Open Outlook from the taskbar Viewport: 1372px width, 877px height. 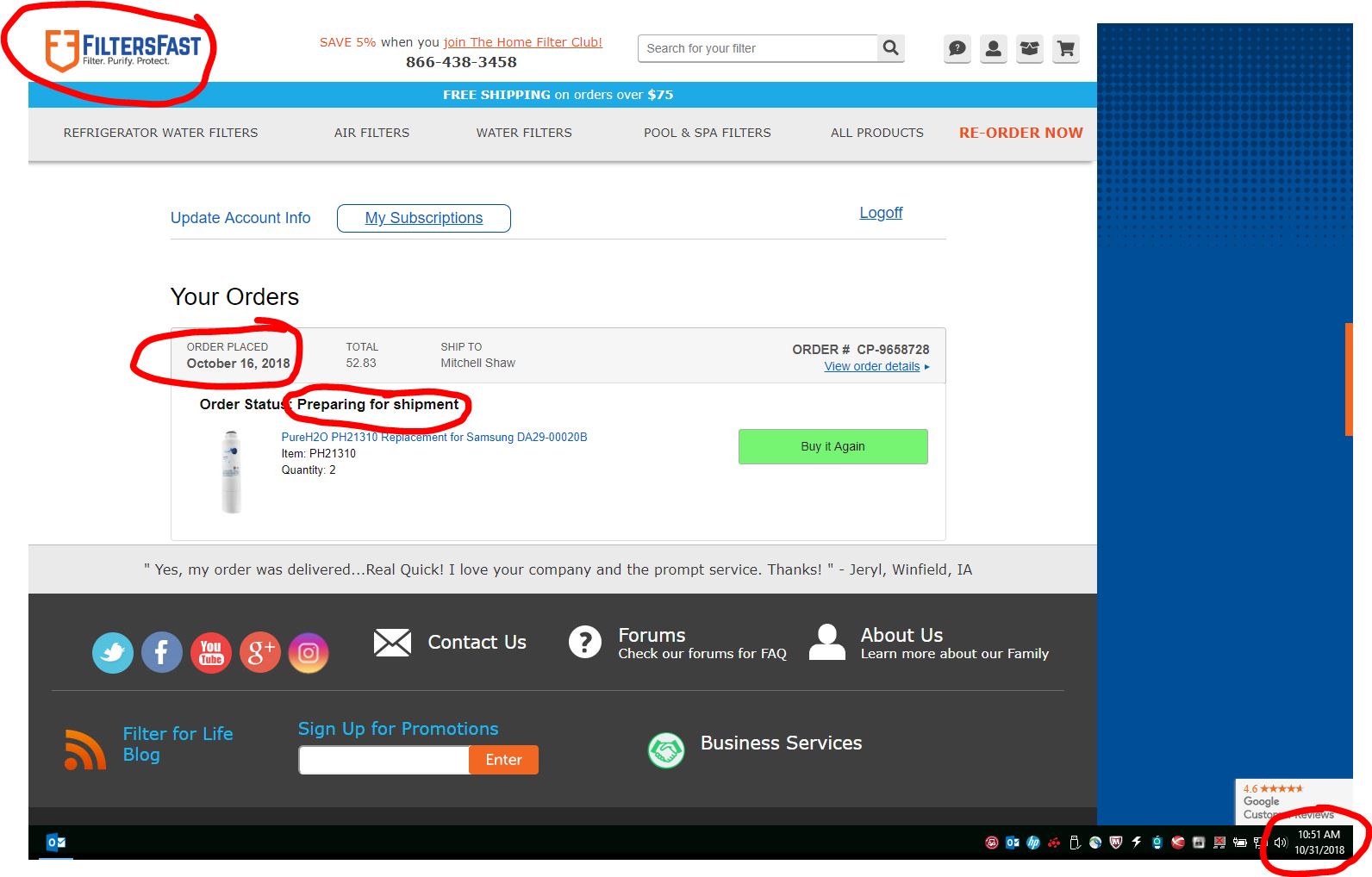57,843
